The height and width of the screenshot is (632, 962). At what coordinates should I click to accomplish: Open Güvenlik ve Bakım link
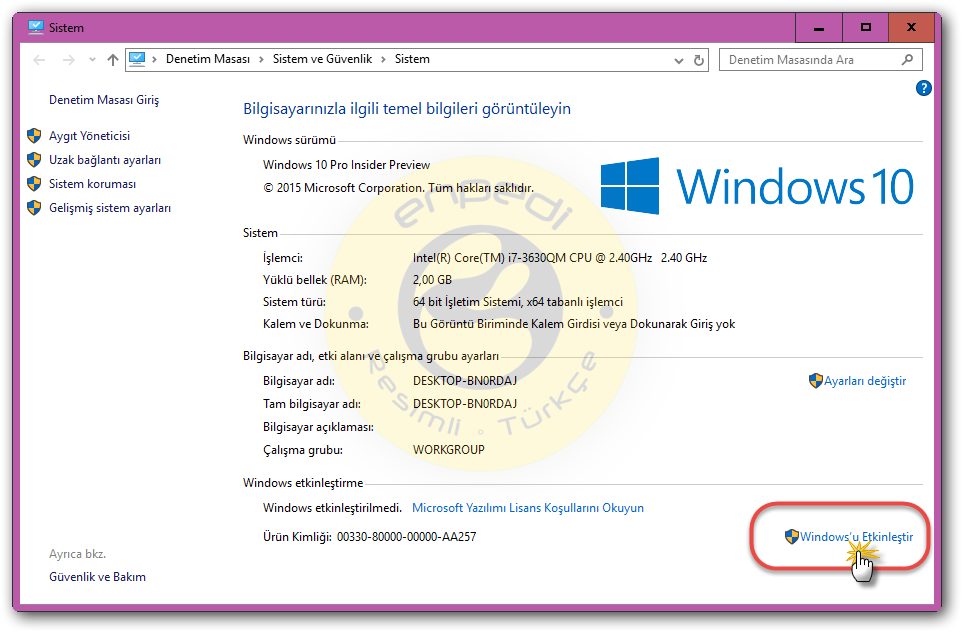(x=98, y=577)
